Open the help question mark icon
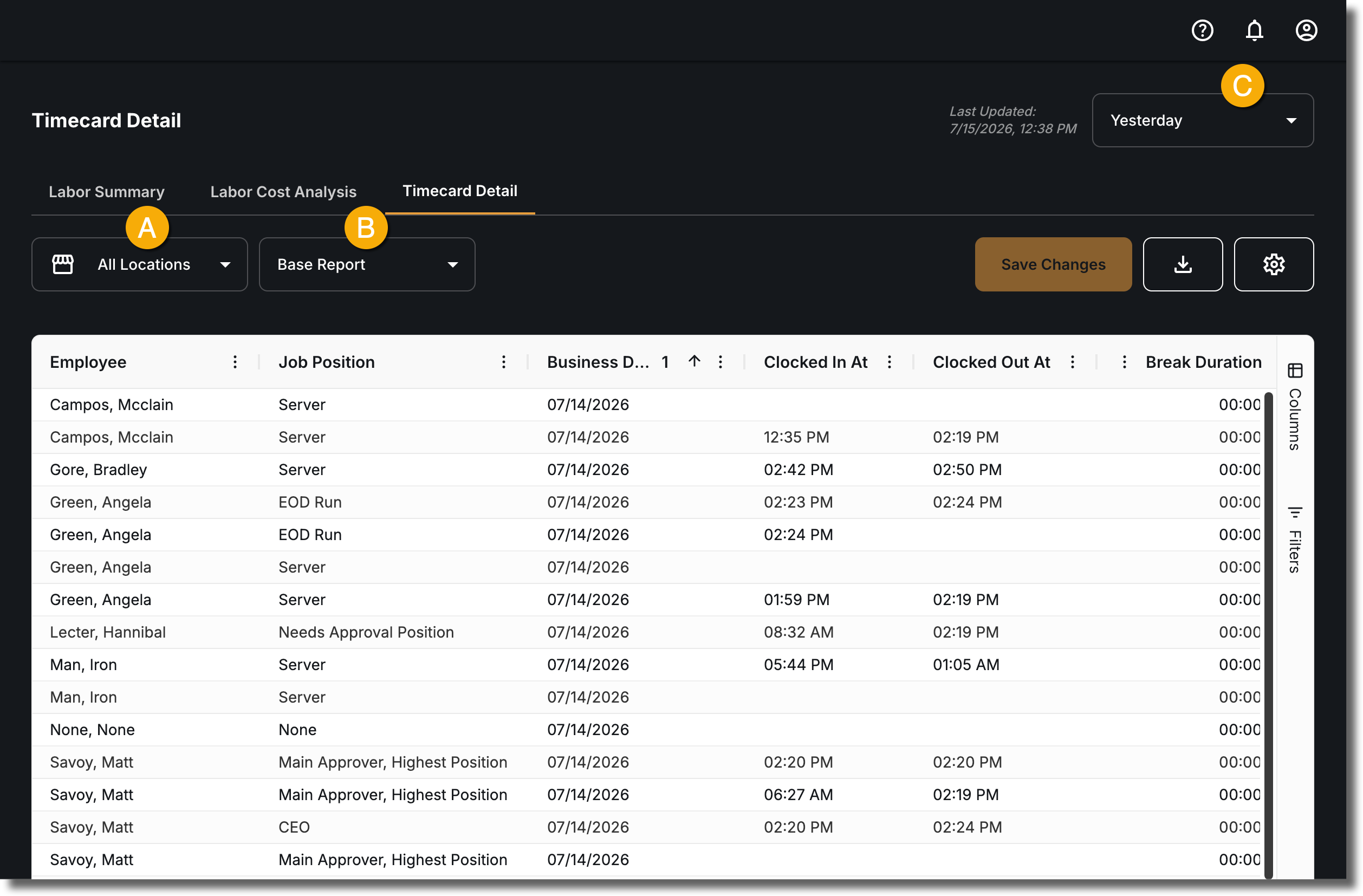The image size is (1363, 896). tap(1202, 30)
